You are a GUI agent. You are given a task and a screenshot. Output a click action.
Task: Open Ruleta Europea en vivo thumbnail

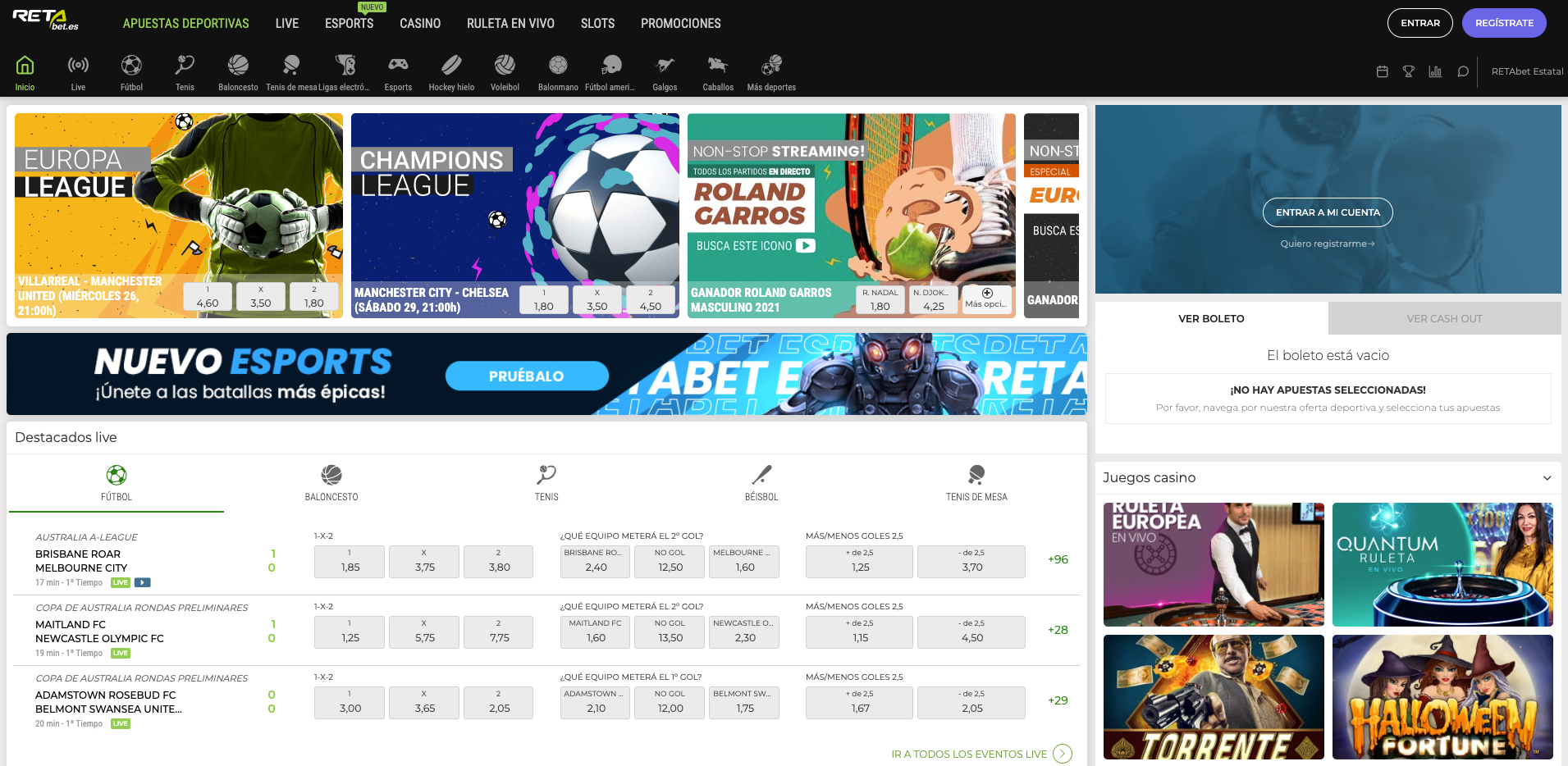[x=1214, y=564]
